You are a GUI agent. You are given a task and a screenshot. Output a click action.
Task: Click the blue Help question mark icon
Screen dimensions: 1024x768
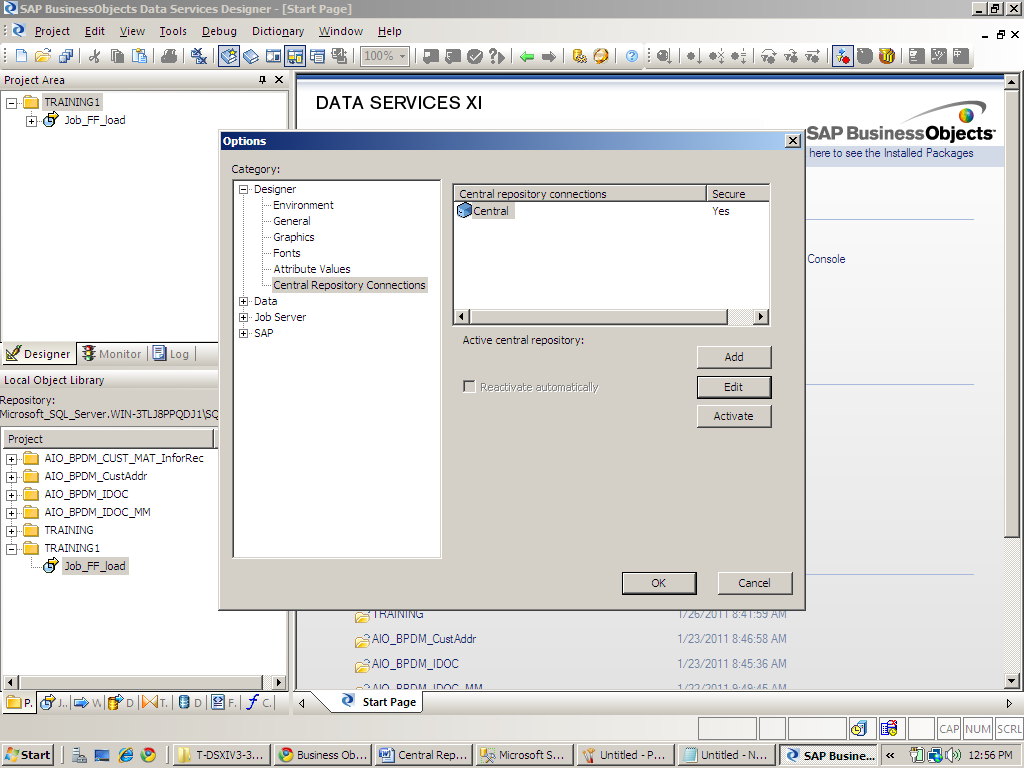(632, 56)
